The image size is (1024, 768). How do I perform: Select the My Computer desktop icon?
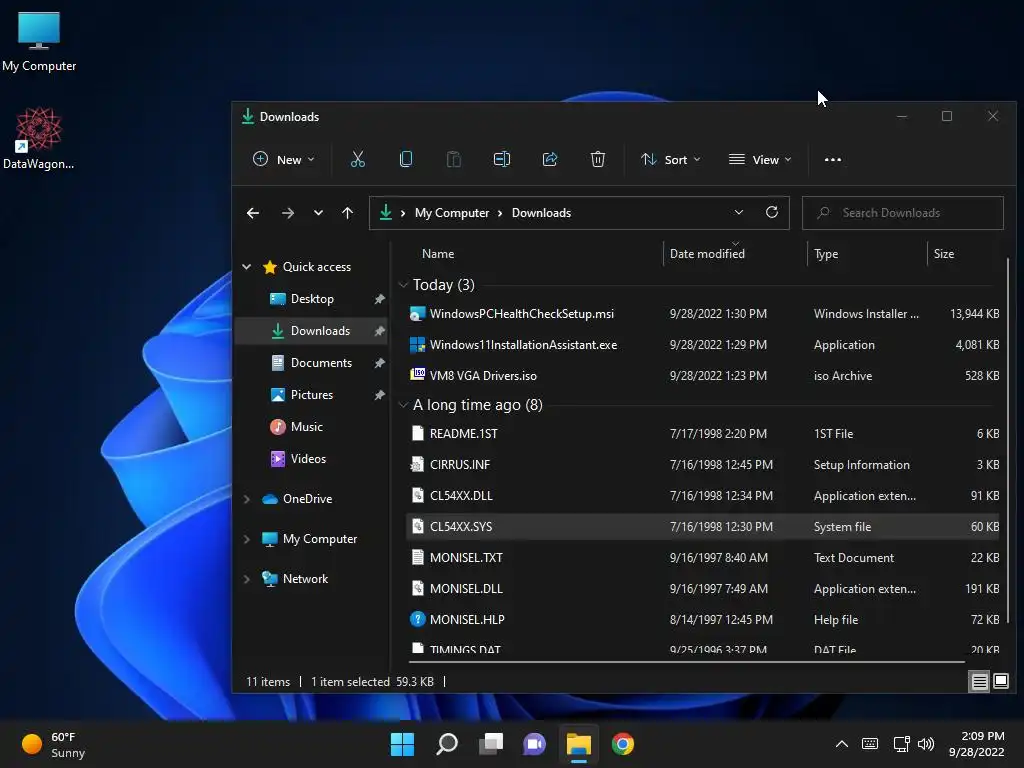click(x=39, y=40)
